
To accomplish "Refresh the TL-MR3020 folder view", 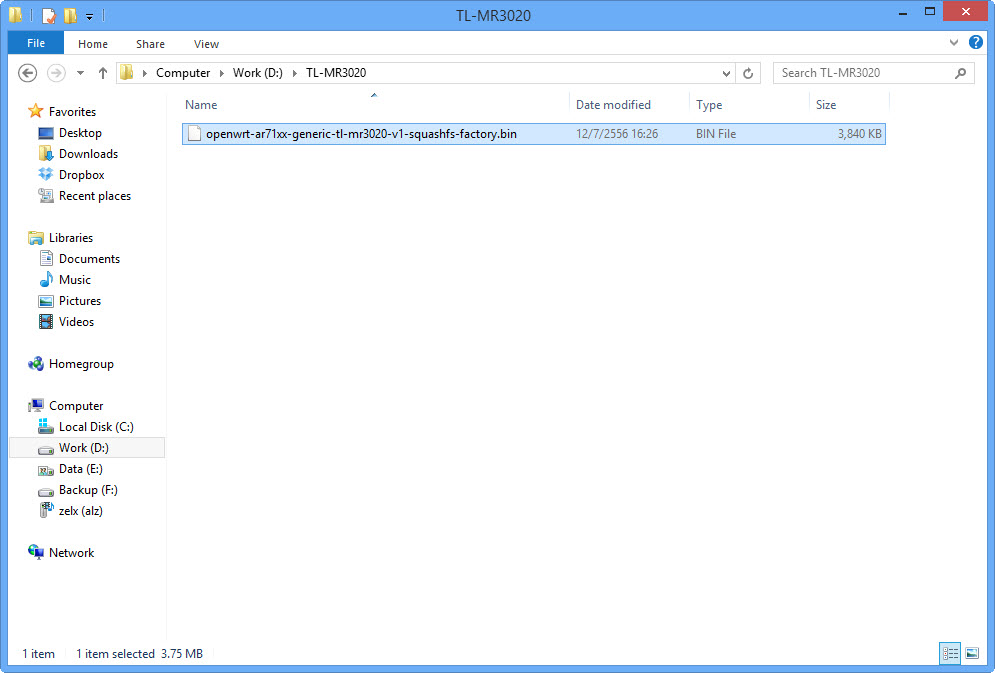I will (x=748, y=74).
